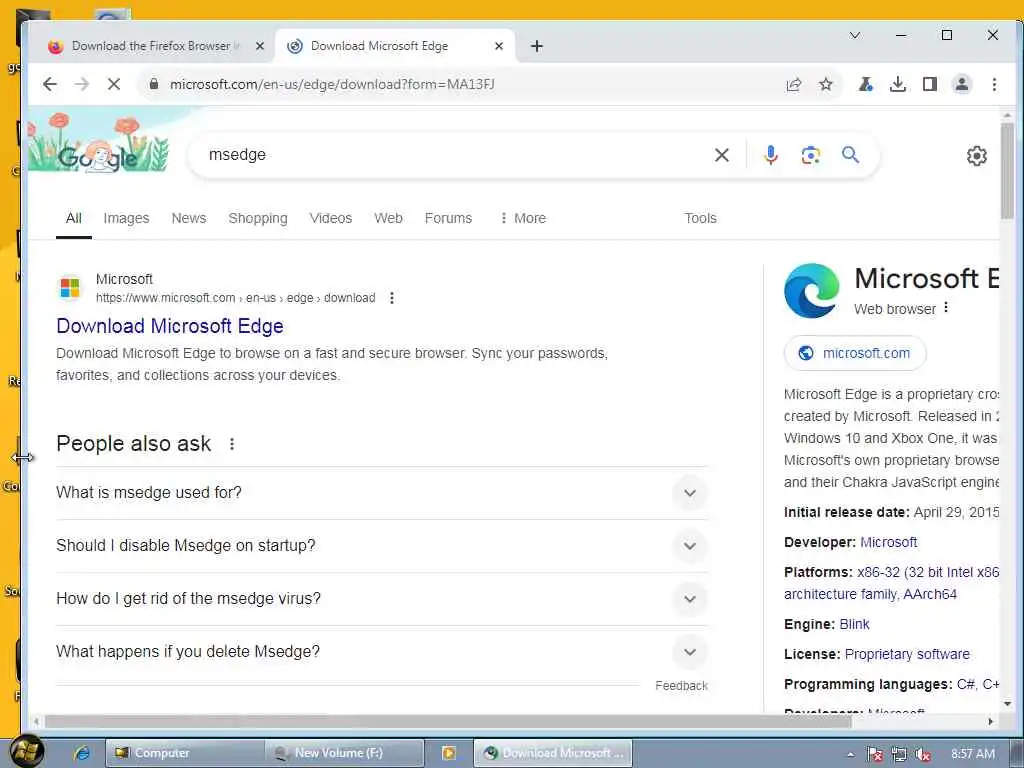This screenshot has width=1024, height=768.
Task: Click the browser forward arrow
Action: click(x=82, y=84)
